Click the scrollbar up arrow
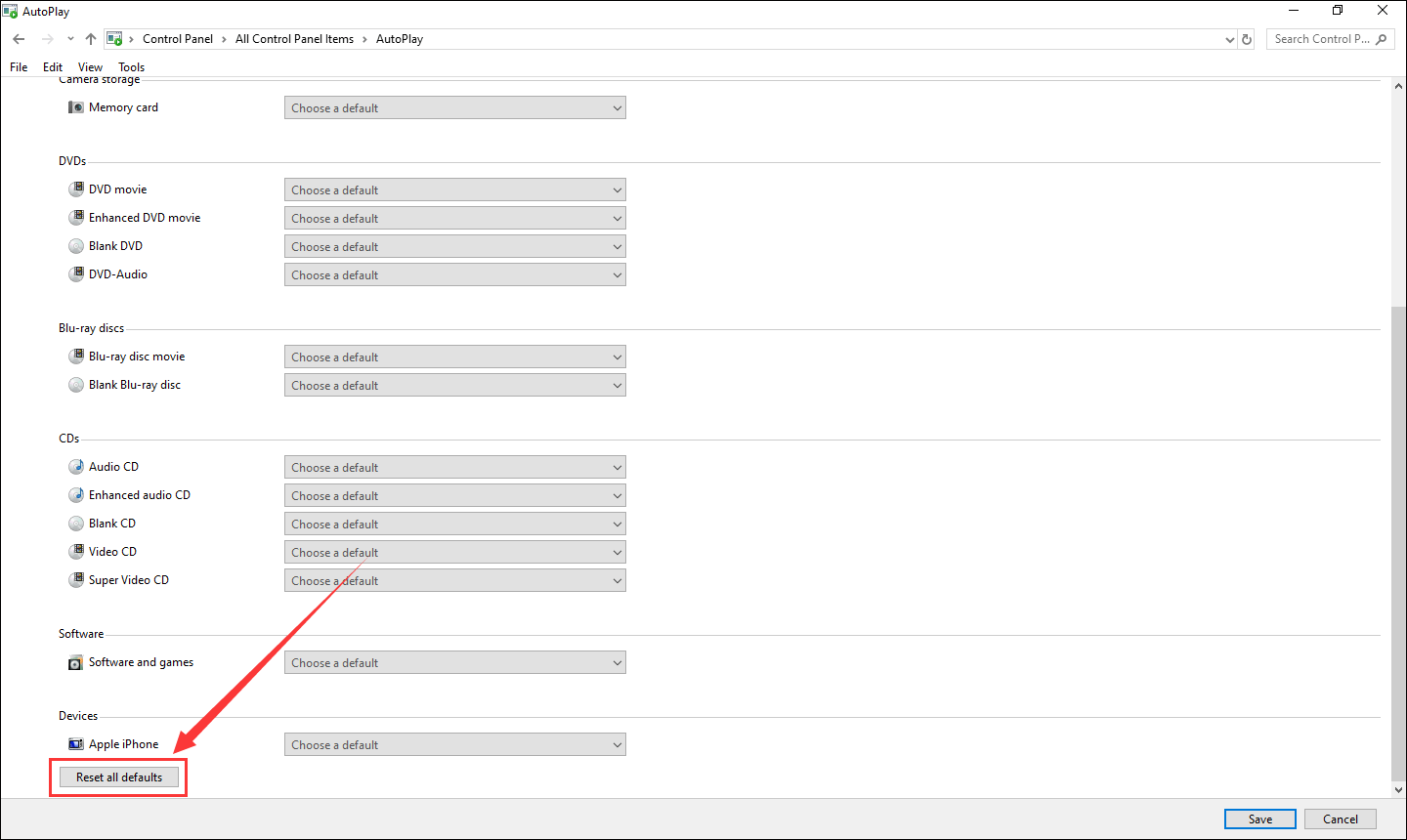1407x840 pixels. pyautogui.click(x=1398, y=87)
